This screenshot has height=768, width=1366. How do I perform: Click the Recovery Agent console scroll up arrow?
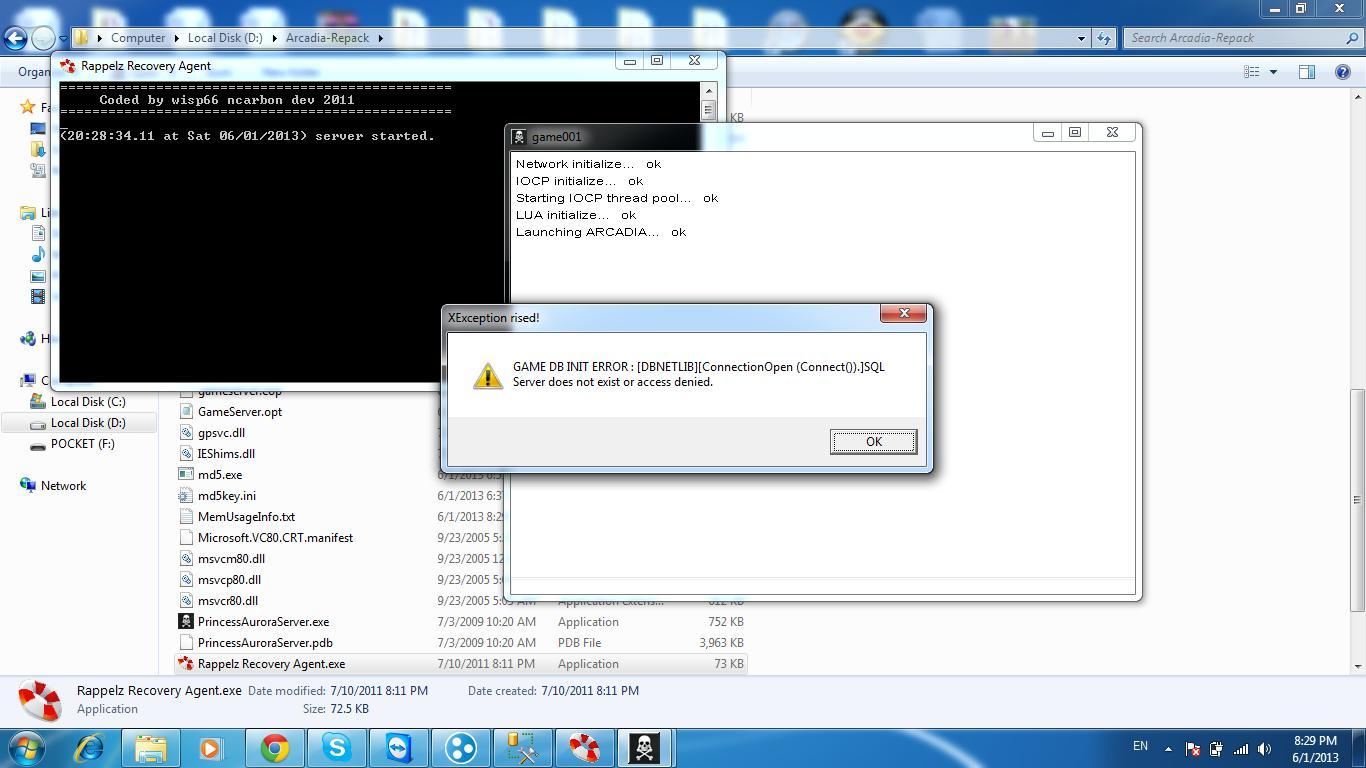pyautogui.click(x=708, y=91)
